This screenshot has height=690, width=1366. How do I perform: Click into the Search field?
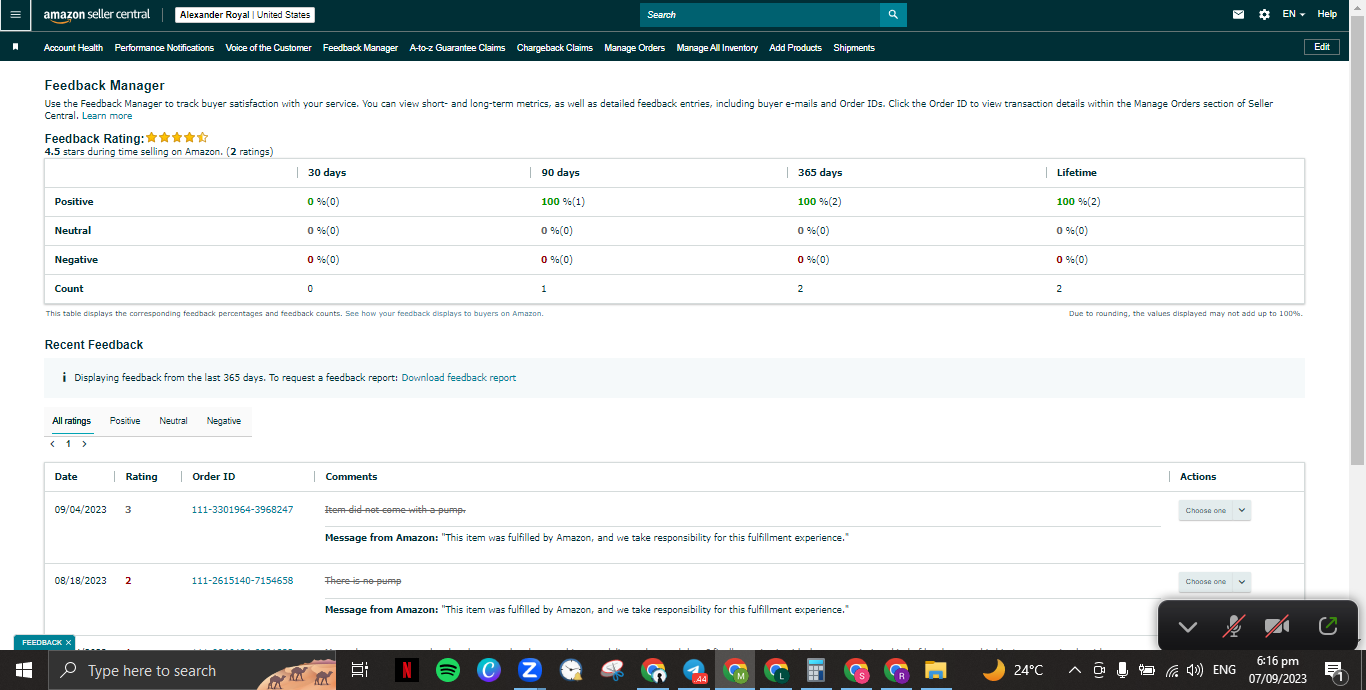[760, 15]
